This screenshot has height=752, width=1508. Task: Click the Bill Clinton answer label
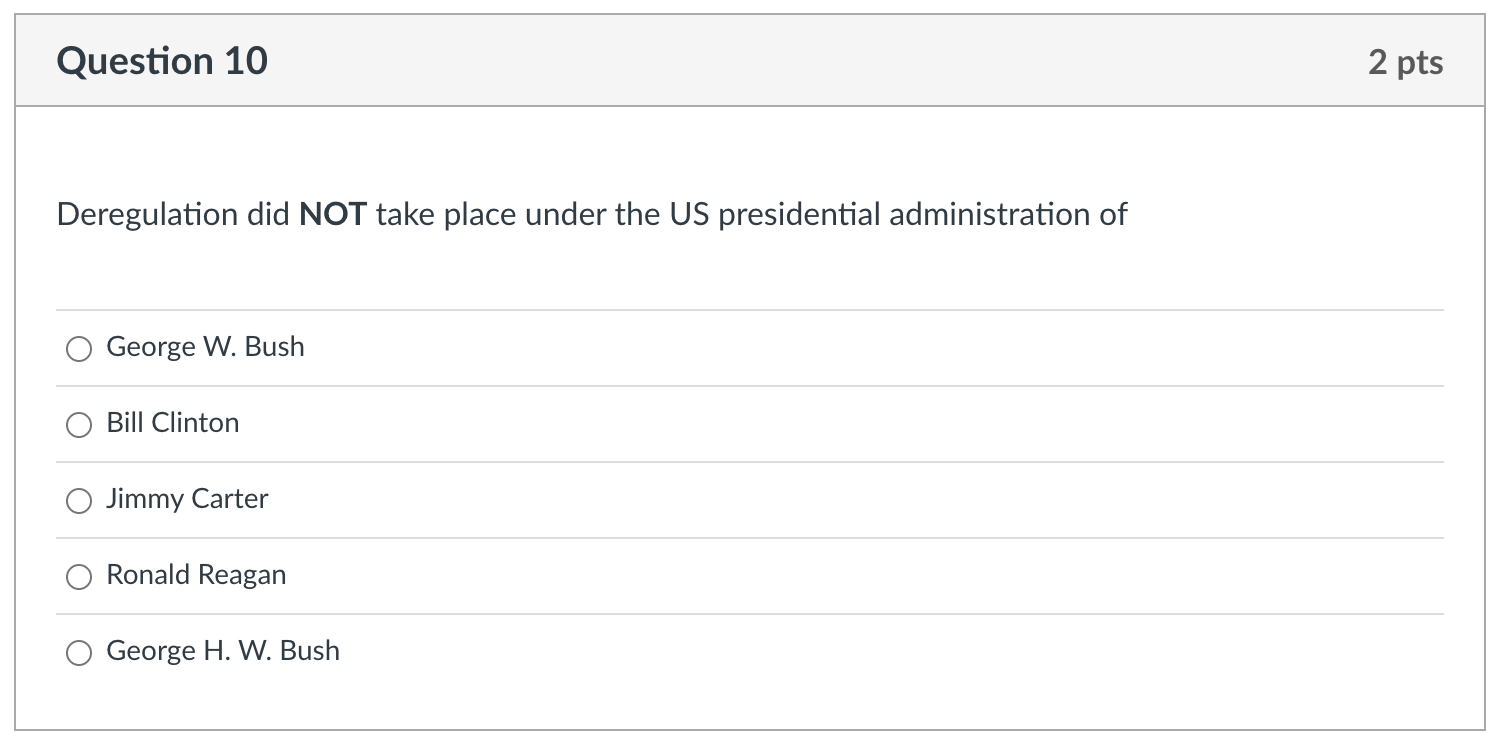173,423
